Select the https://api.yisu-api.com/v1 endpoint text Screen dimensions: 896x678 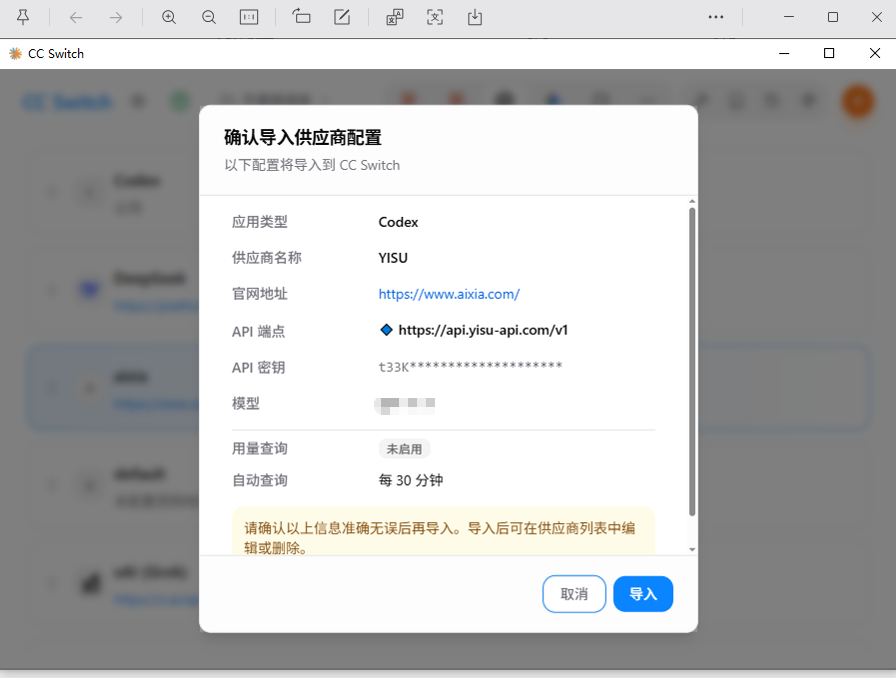[x=483, y=330]
